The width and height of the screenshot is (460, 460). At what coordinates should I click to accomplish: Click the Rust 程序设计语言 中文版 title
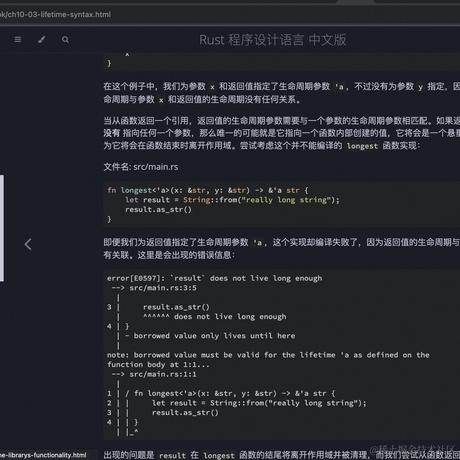pos(273,40)
